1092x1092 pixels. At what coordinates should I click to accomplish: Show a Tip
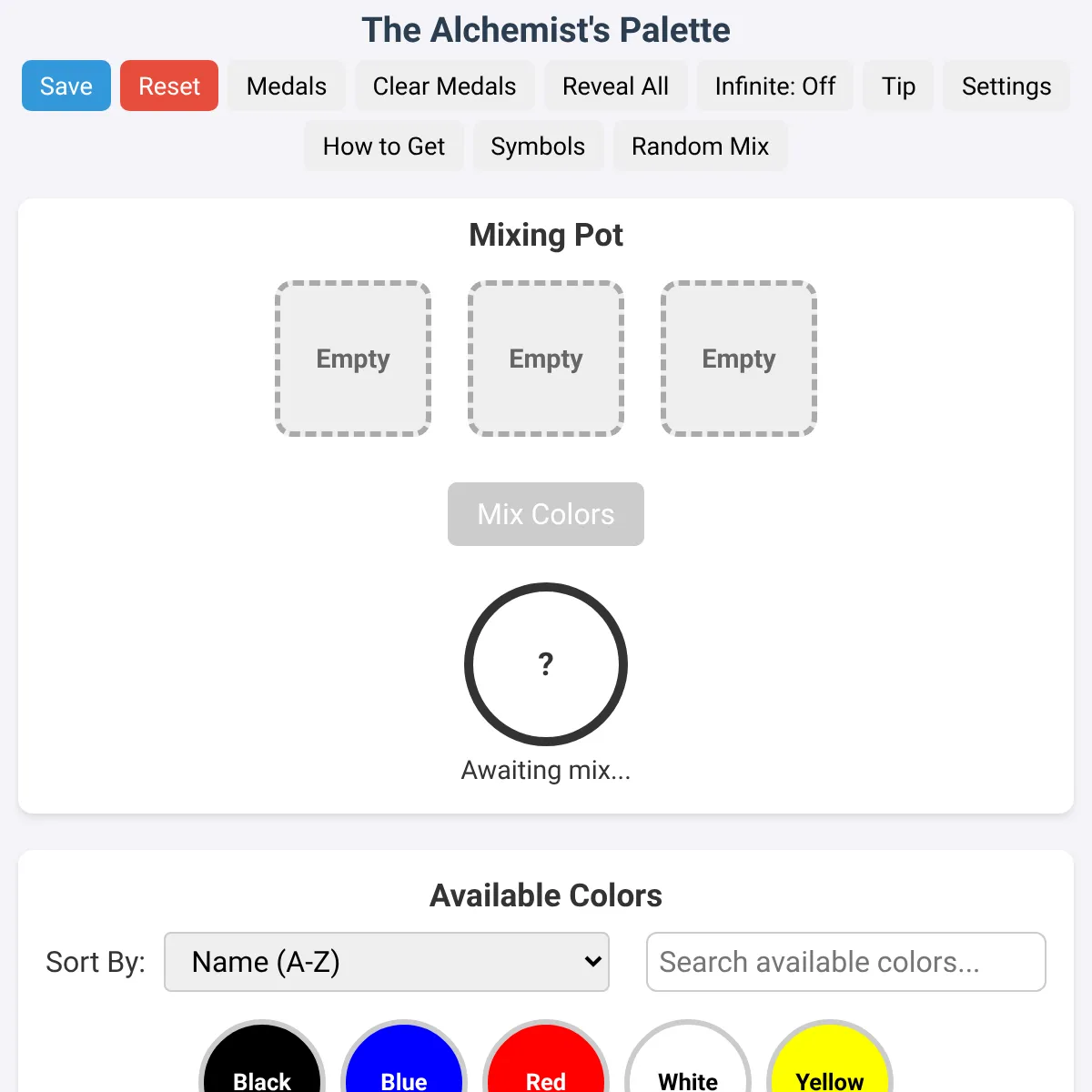tap(898, 86)
